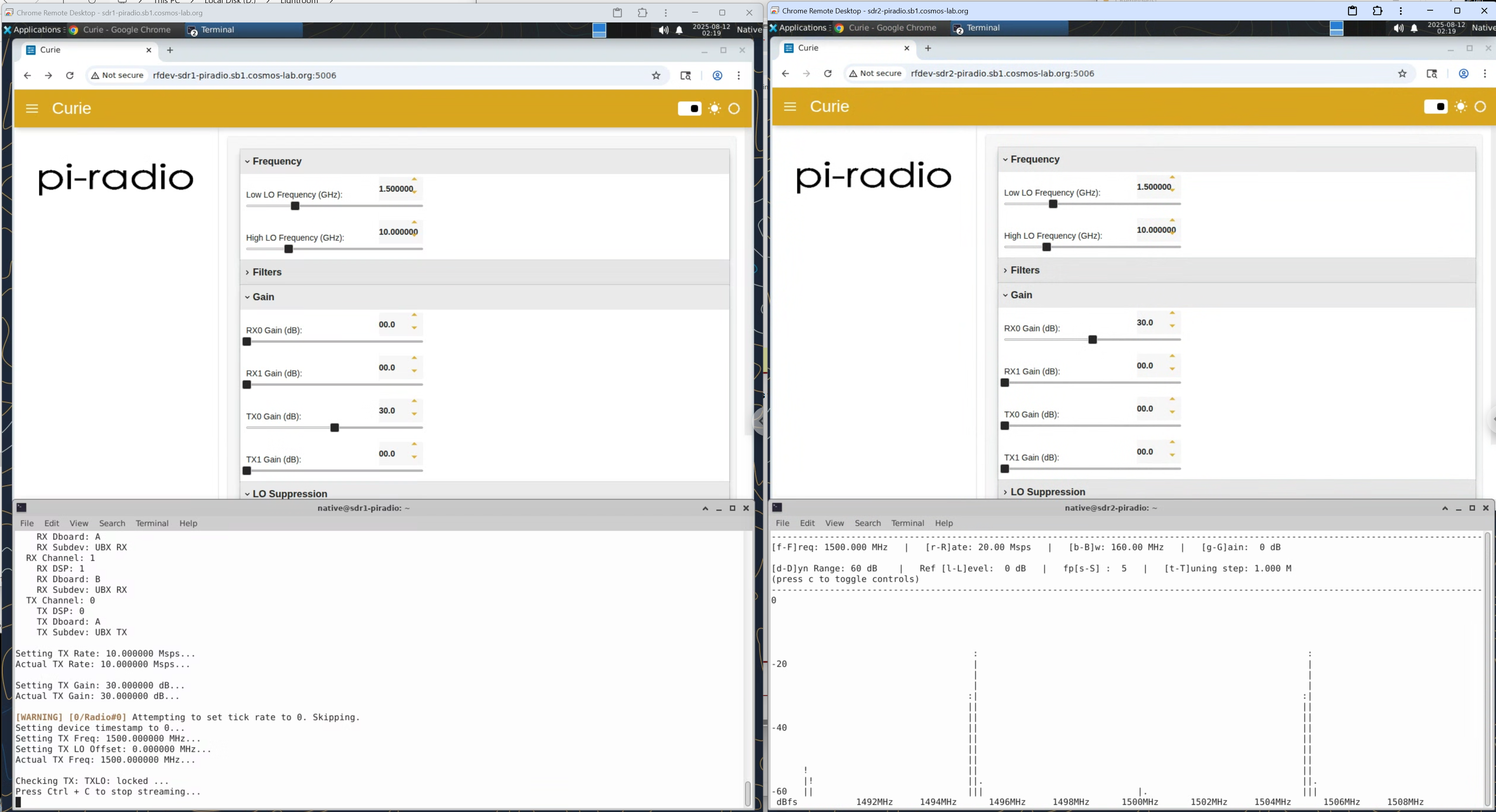Open Search menu in sdr1 terminal
The width and height of the screenshot is (1496, 812).
click(x=112, y=523)
